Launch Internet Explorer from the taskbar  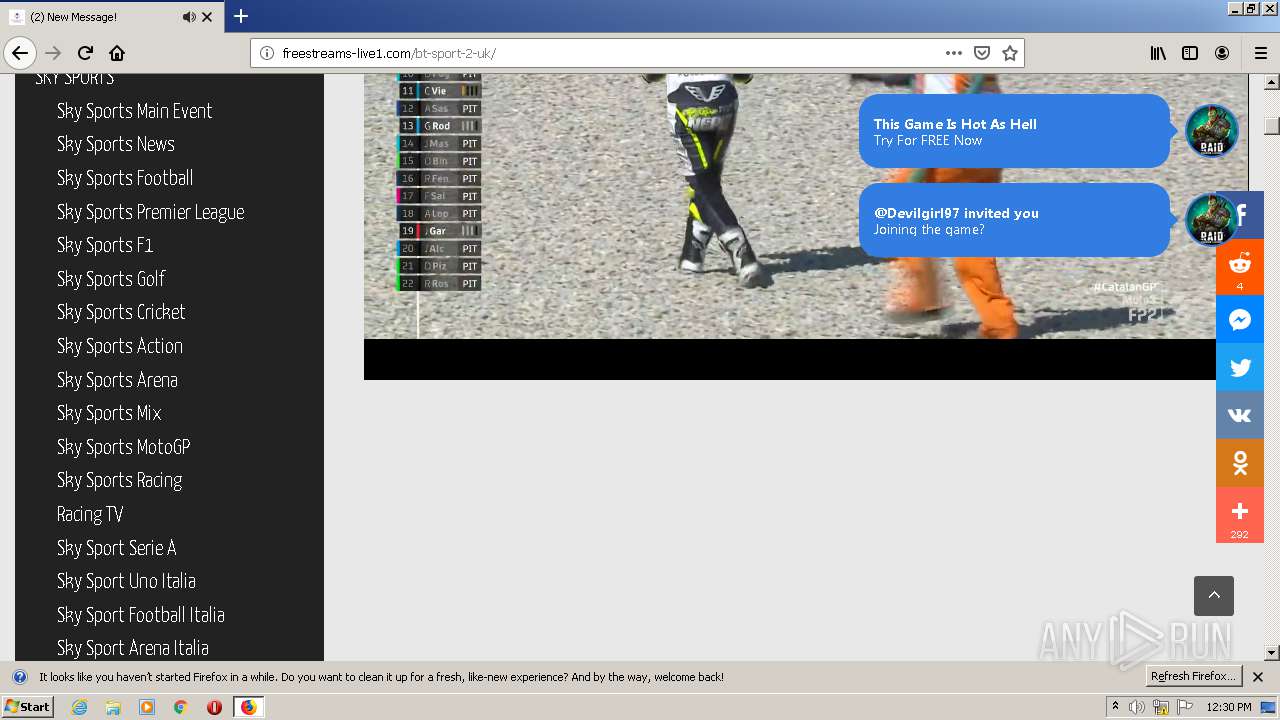tap(80, 707)
